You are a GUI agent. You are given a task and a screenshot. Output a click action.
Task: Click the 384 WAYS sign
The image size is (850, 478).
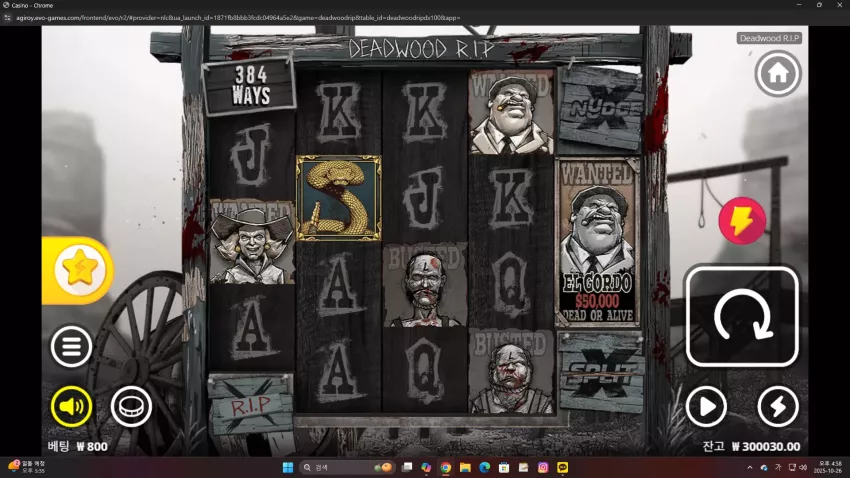(250, 86)
